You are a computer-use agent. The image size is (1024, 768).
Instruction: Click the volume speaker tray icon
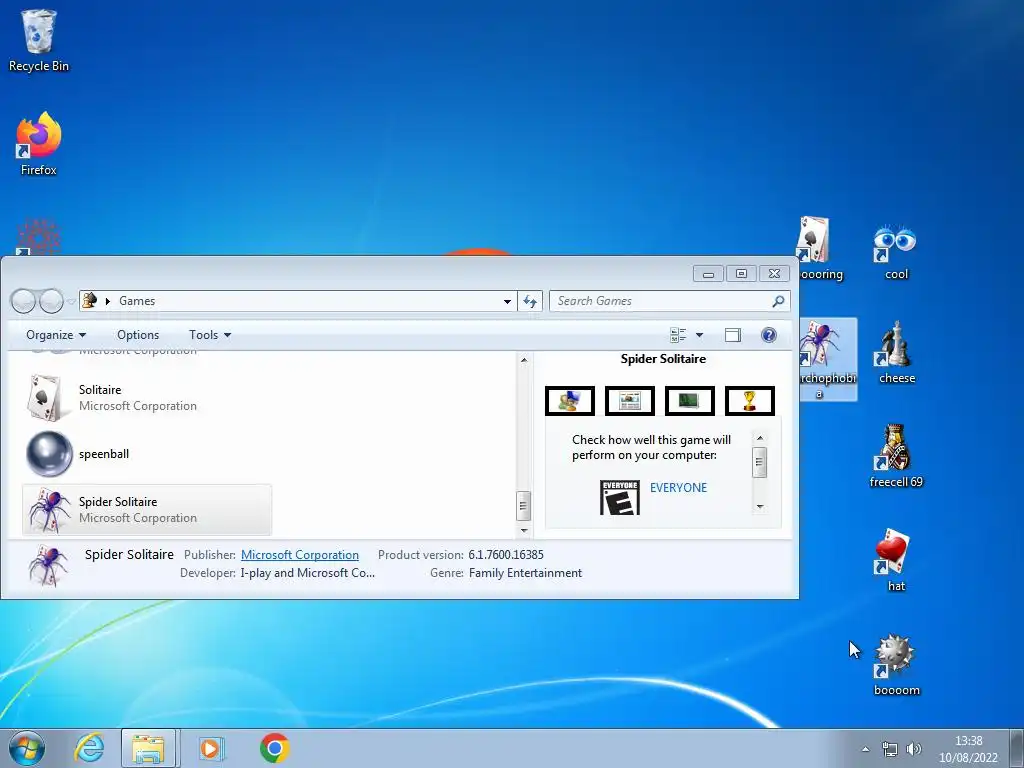point(914,749)
